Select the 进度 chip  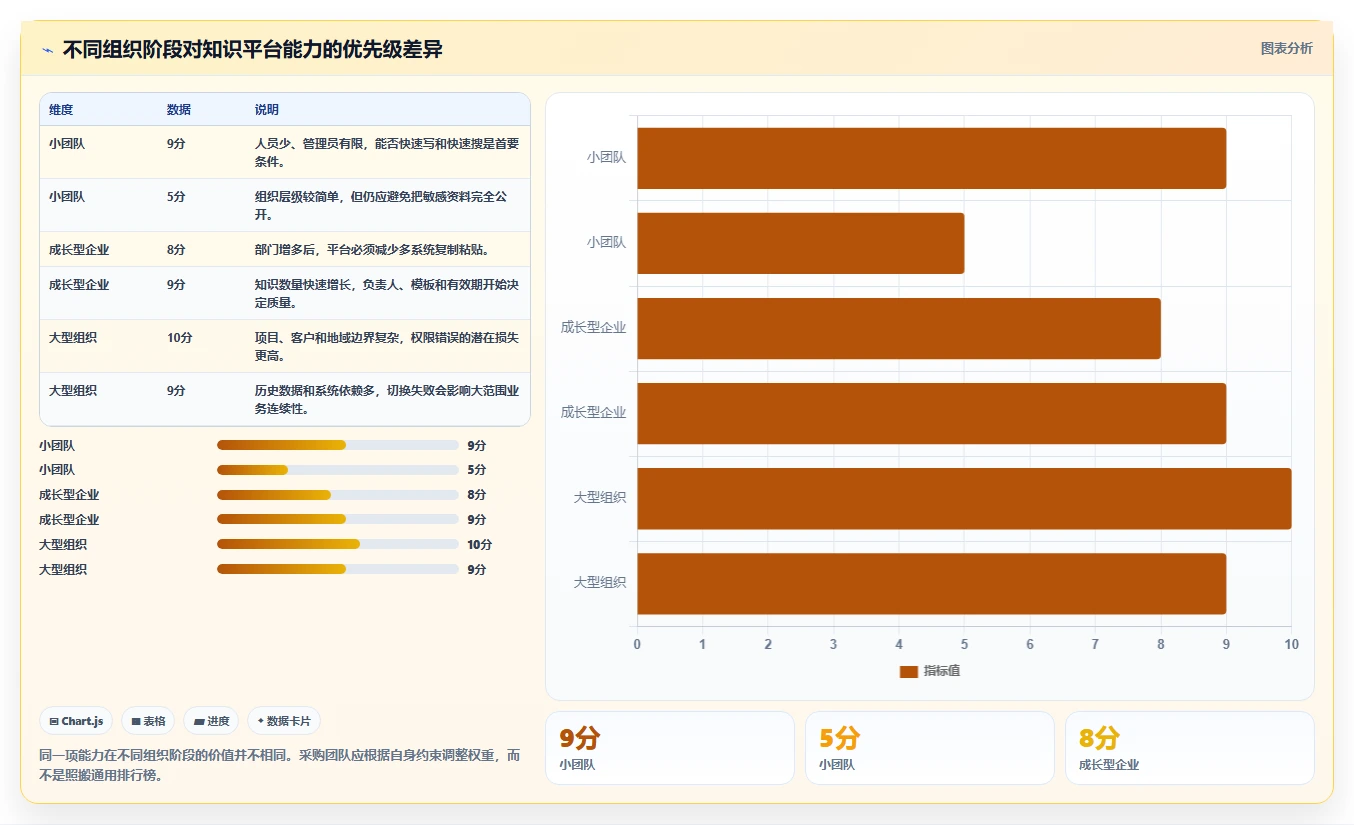[x=211, y=721]
